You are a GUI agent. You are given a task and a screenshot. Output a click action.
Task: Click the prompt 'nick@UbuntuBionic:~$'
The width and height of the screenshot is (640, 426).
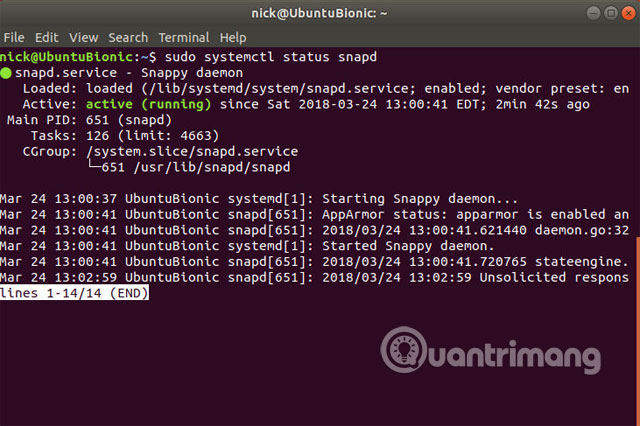(x=78, y=57)
